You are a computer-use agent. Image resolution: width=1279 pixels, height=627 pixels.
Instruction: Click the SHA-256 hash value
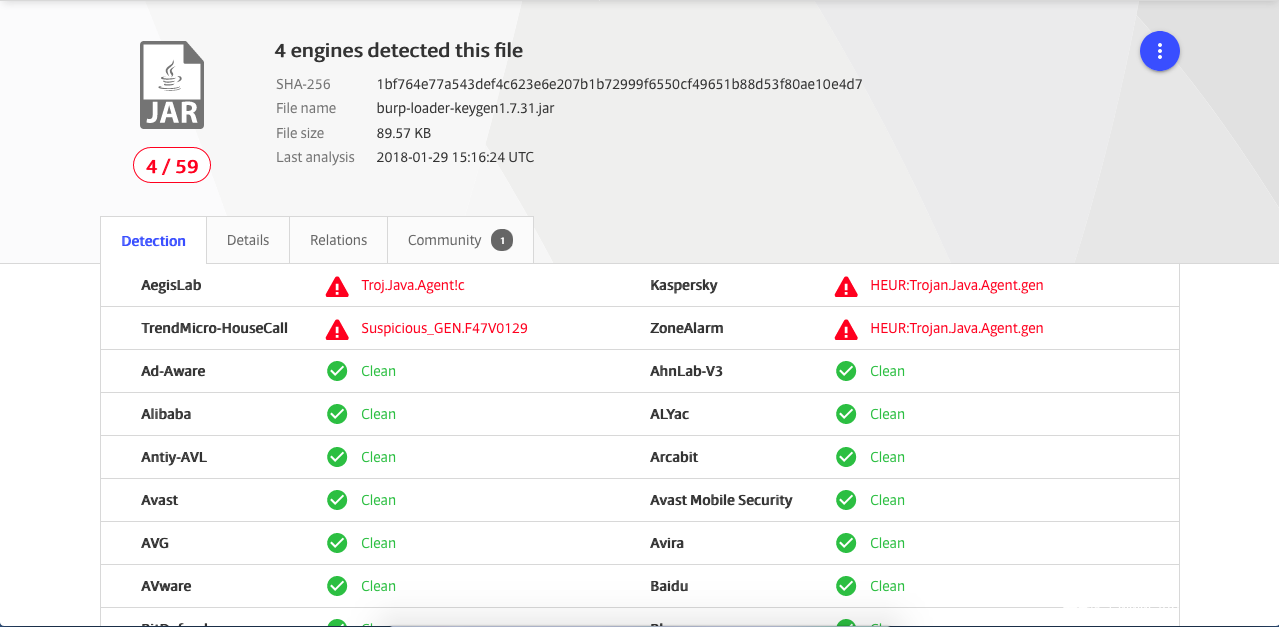619,84
